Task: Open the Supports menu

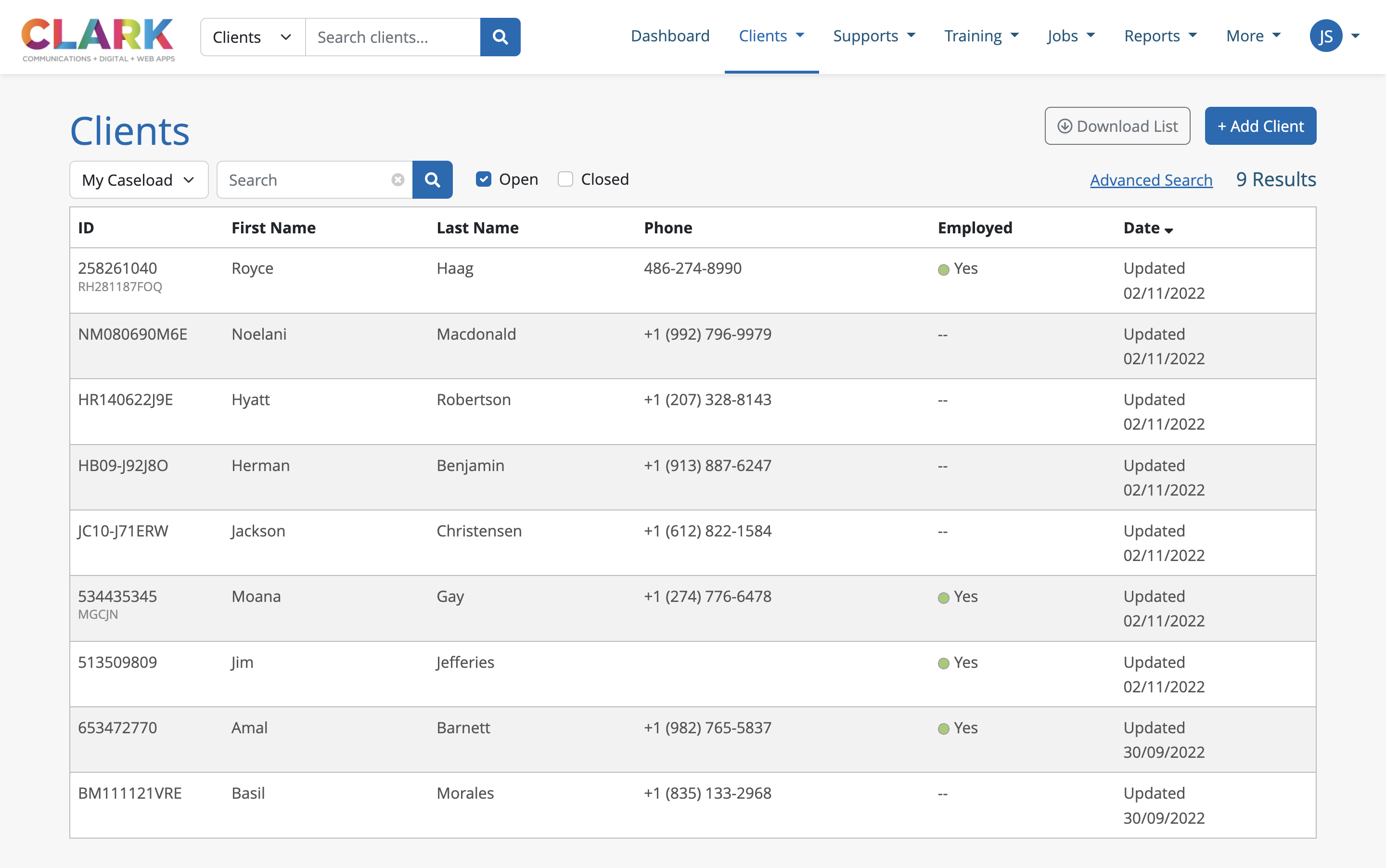Action: (873, 36)
